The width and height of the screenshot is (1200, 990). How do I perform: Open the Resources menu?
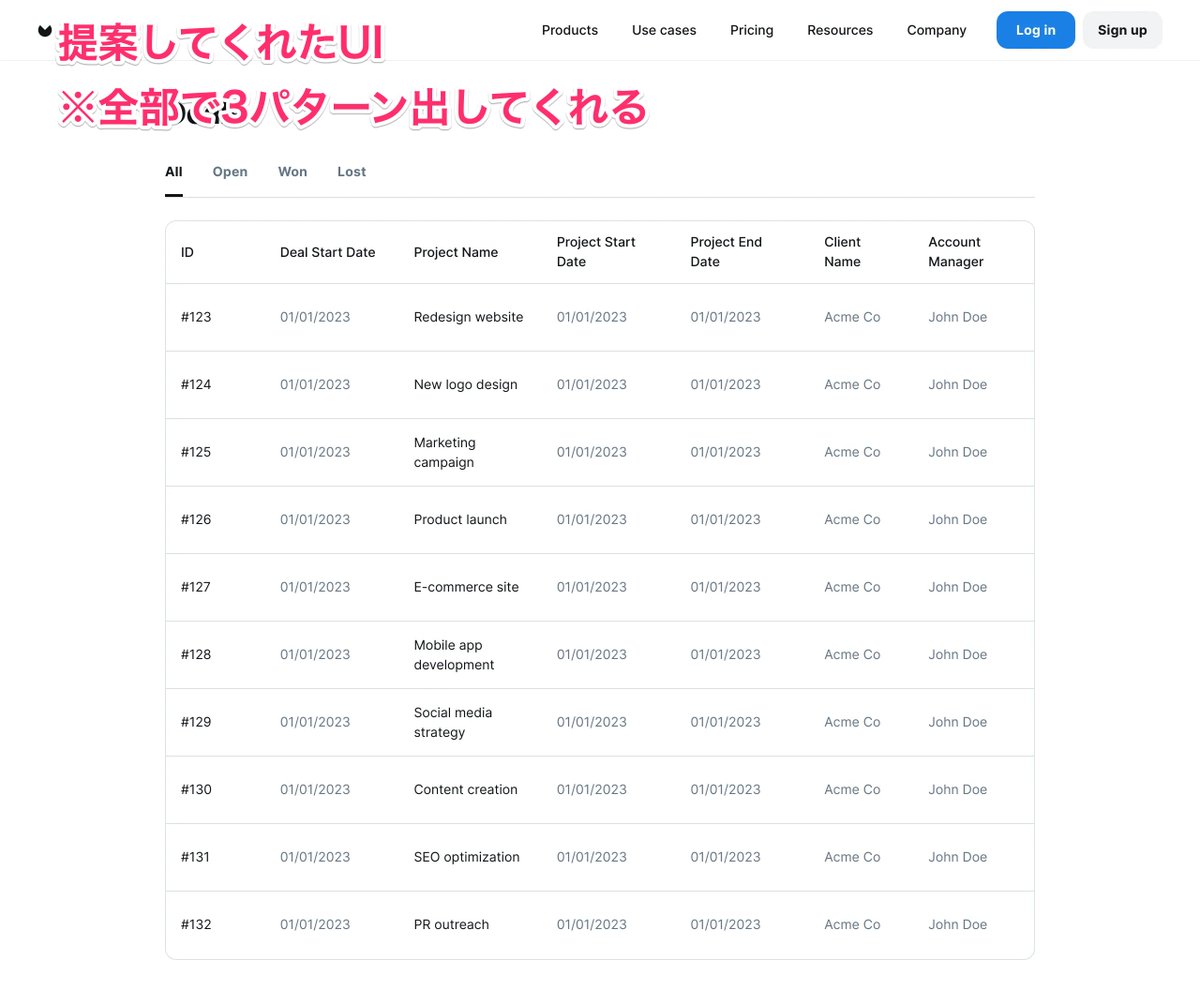840,30
